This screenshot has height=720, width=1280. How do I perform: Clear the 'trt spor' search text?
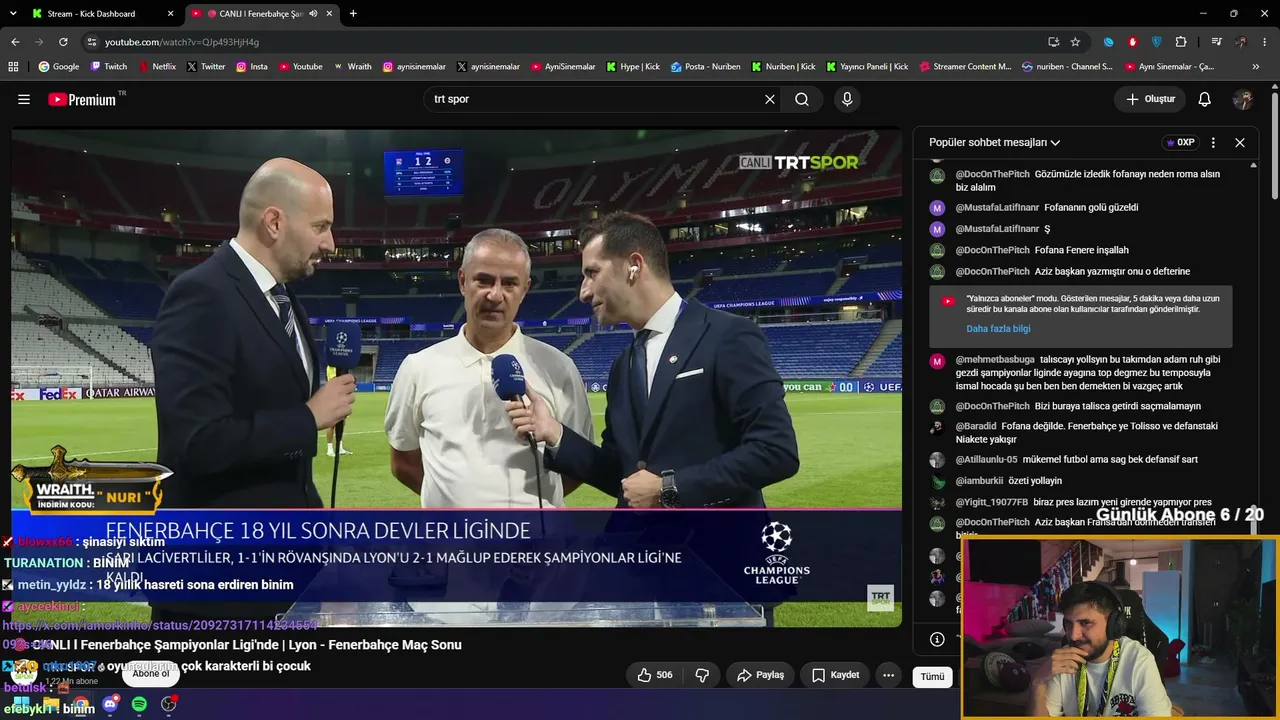click(770, 99)
